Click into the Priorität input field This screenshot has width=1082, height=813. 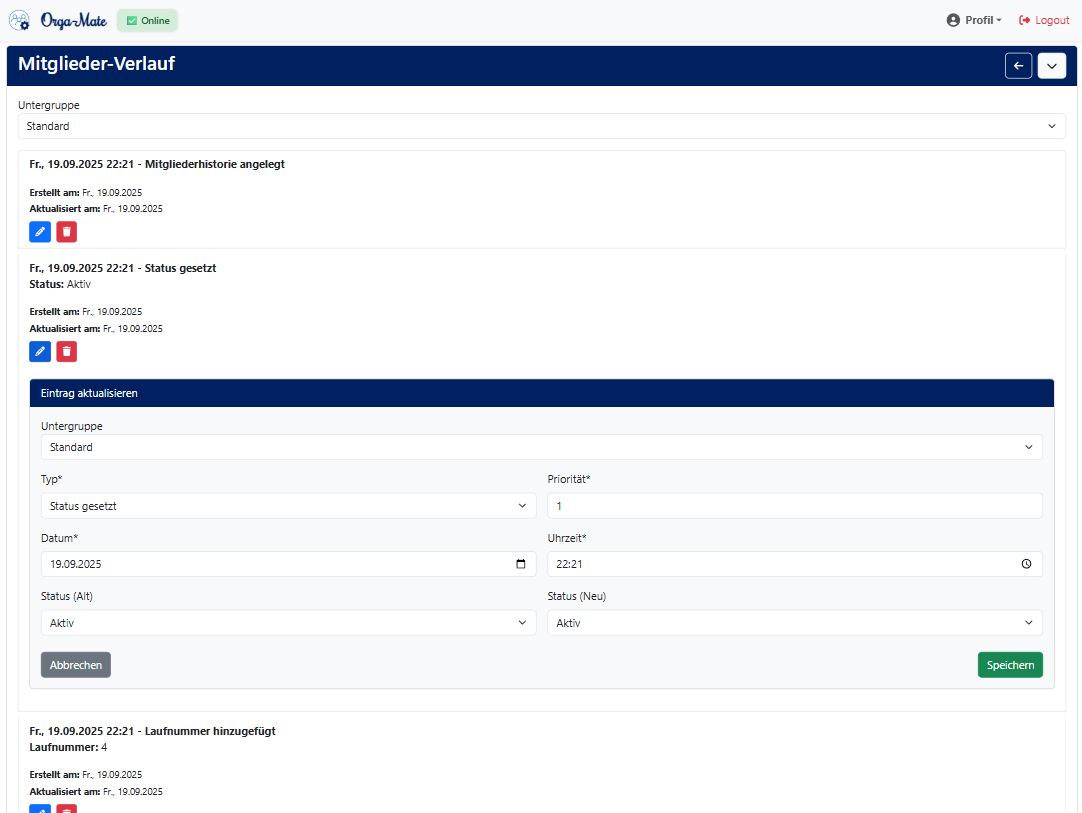click(794, 506)
